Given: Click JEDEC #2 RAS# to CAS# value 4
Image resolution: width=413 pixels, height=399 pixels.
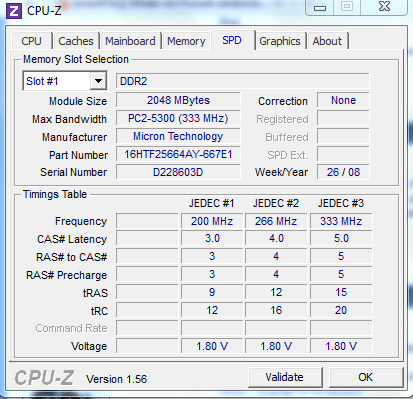Looking at the screenshot, I should click(x=276, y=256).
